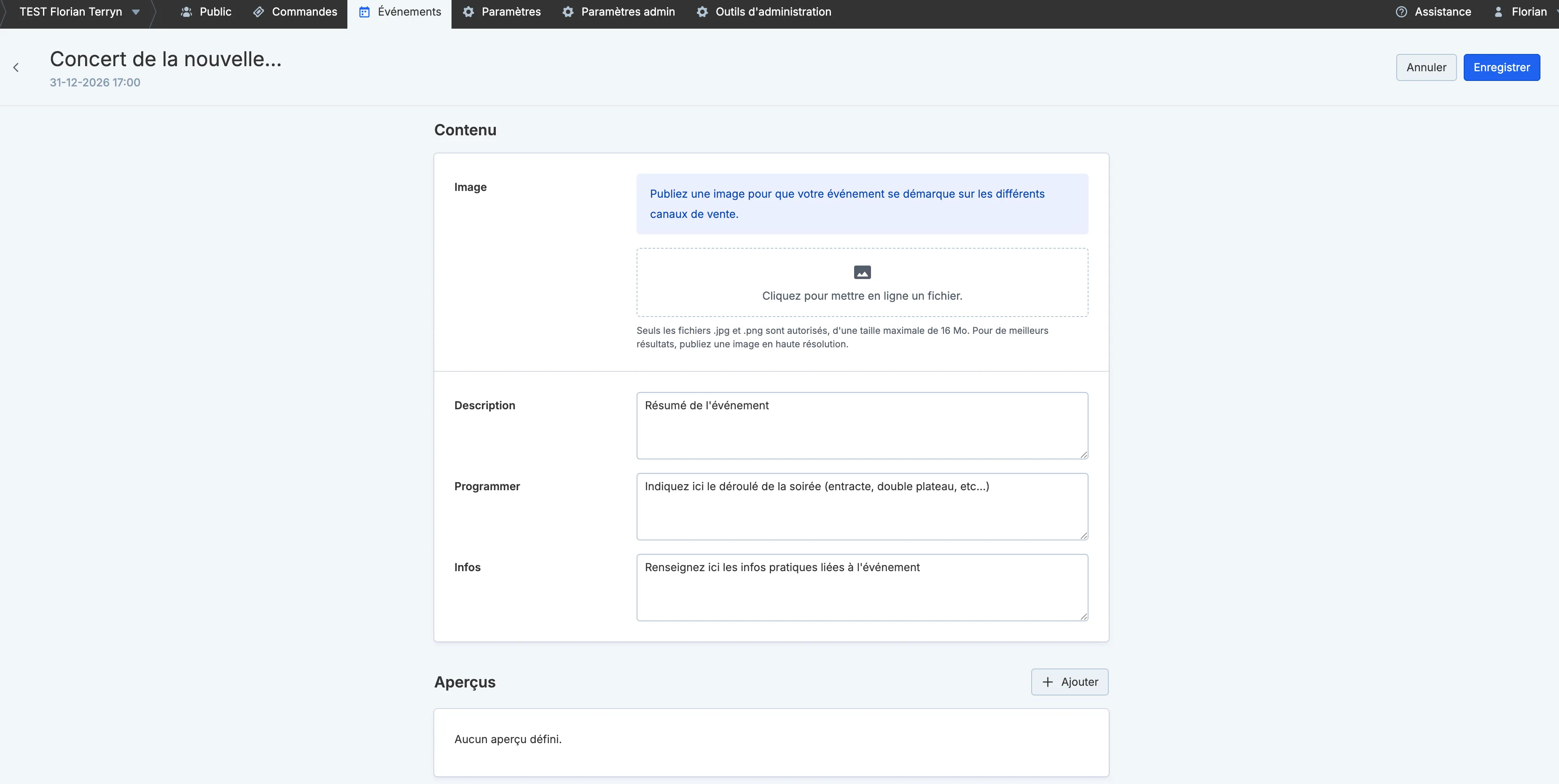Image resolution: width=1559 pixels, height=784 pixels.
Task: Click the Annuler button
Action: point(1426,67)
